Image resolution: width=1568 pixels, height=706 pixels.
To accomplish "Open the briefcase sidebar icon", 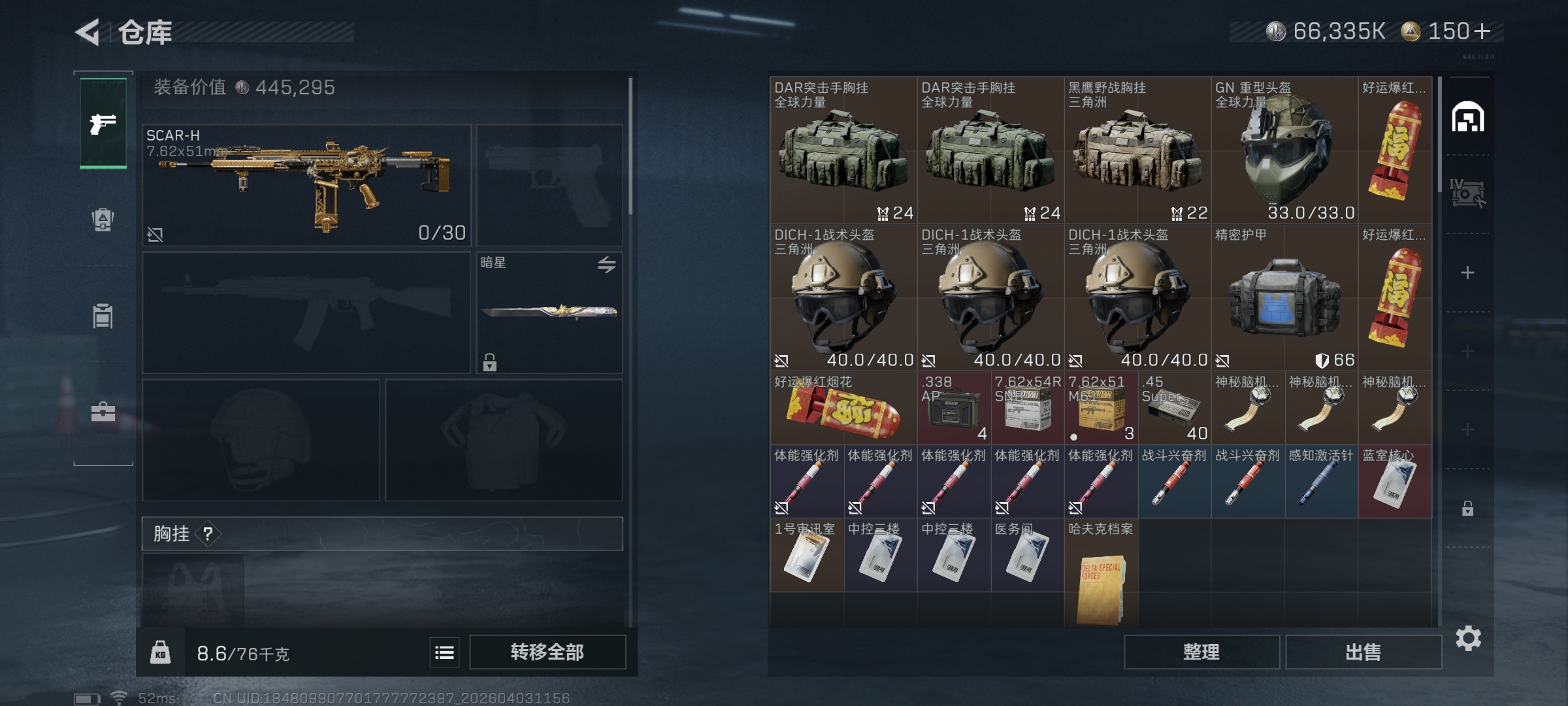I will click(x=103, y=412).
